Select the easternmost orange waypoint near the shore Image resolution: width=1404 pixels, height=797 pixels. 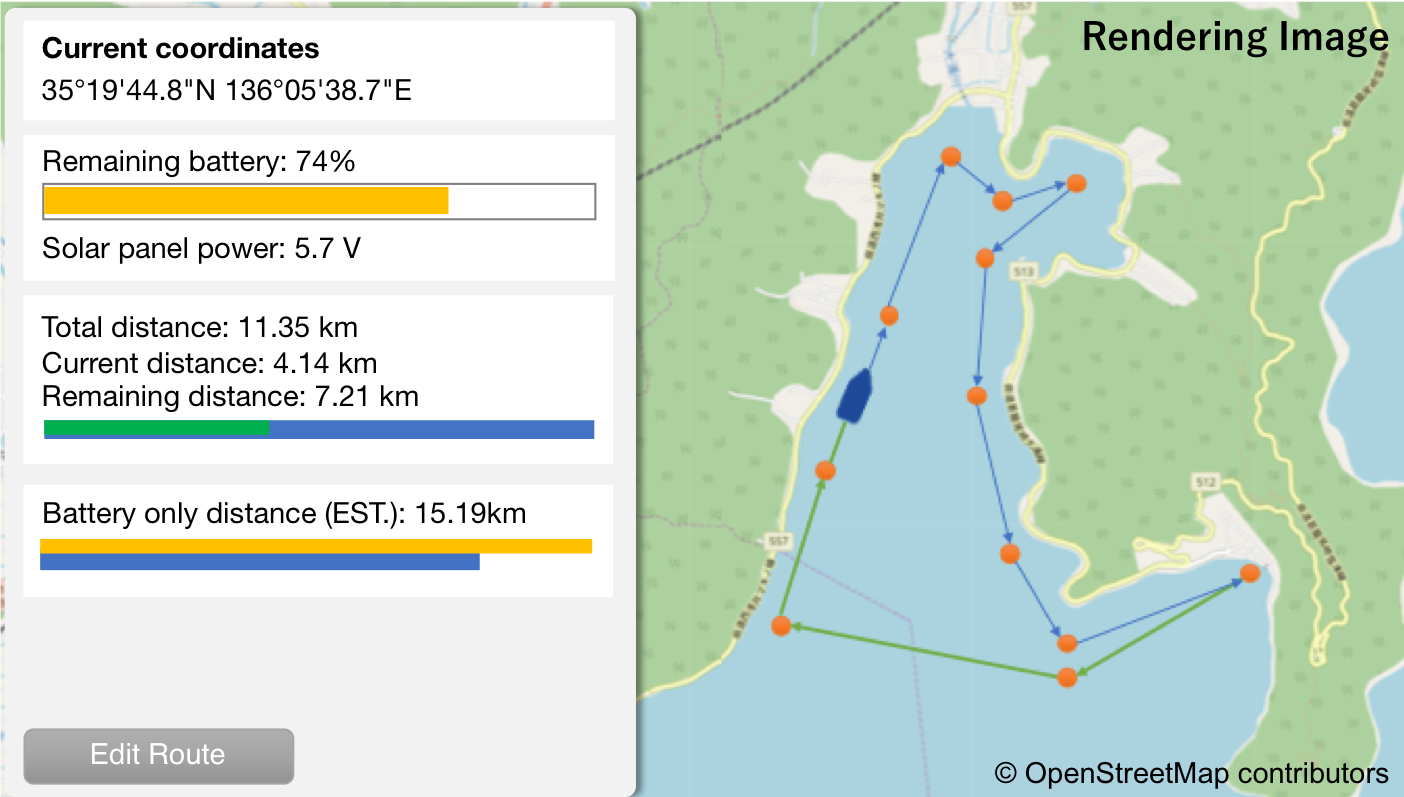pos(1249,573)
